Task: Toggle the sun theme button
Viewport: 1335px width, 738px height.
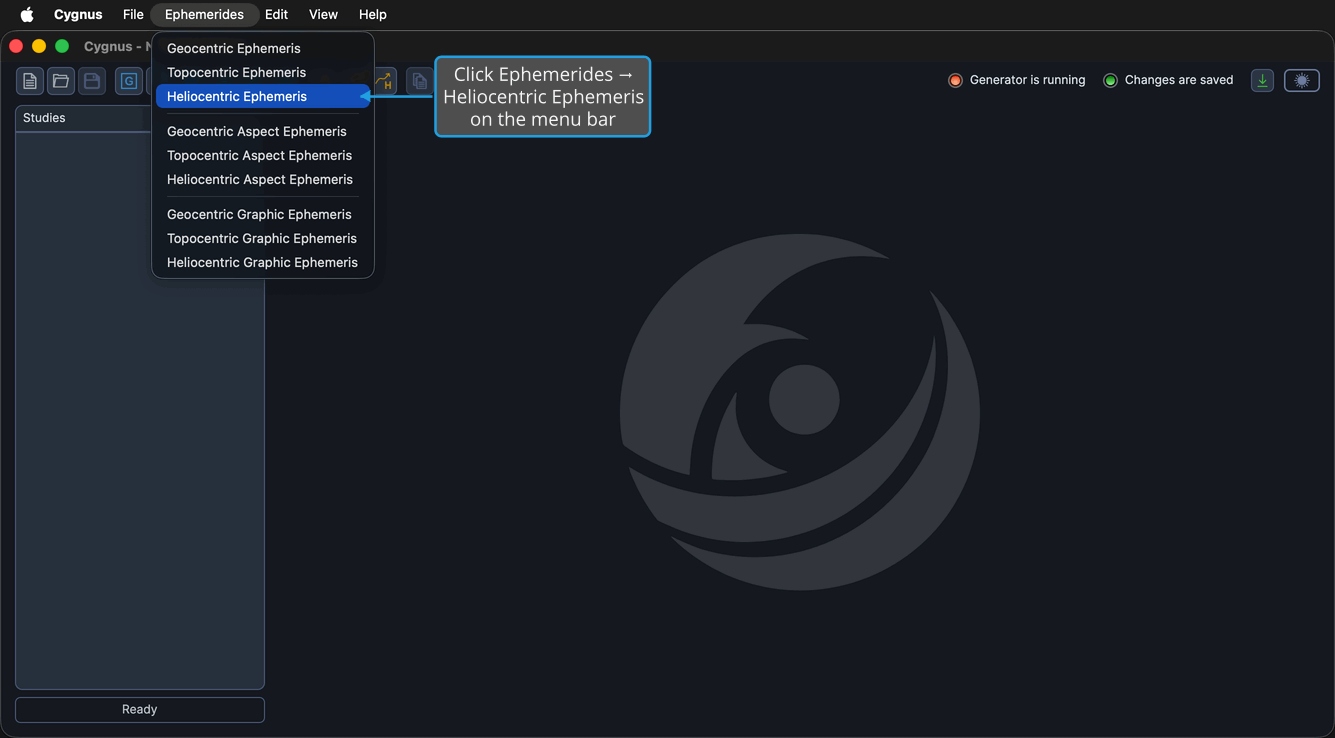Action: pos(1302,80)
